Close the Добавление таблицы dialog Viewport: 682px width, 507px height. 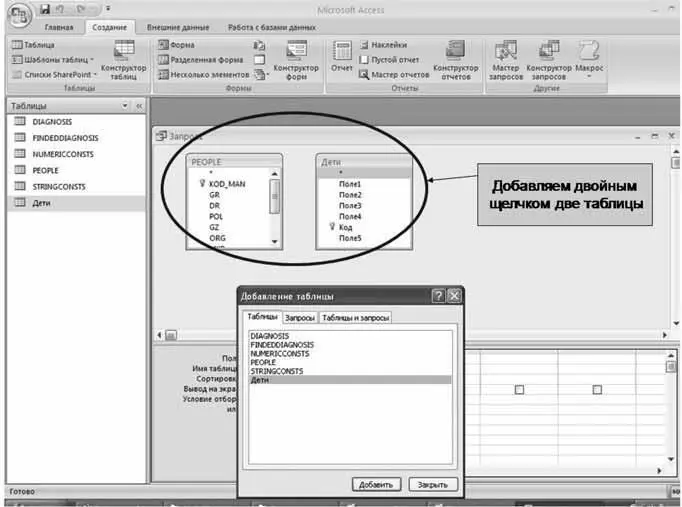point(454,296)
